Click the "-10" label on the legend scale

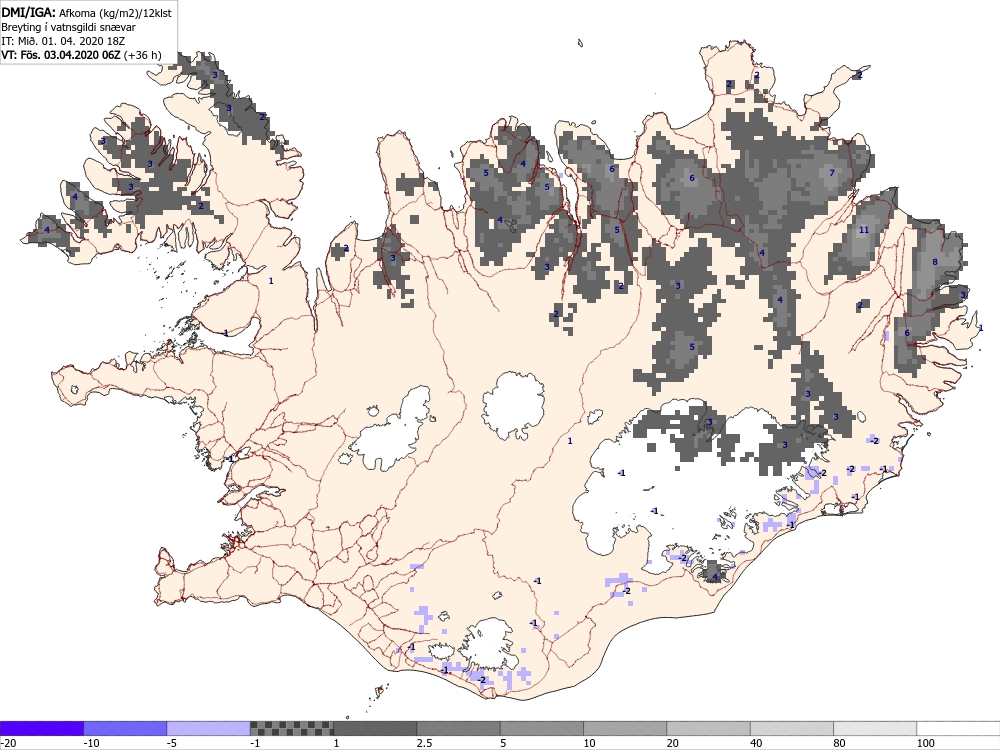(92, 743)
